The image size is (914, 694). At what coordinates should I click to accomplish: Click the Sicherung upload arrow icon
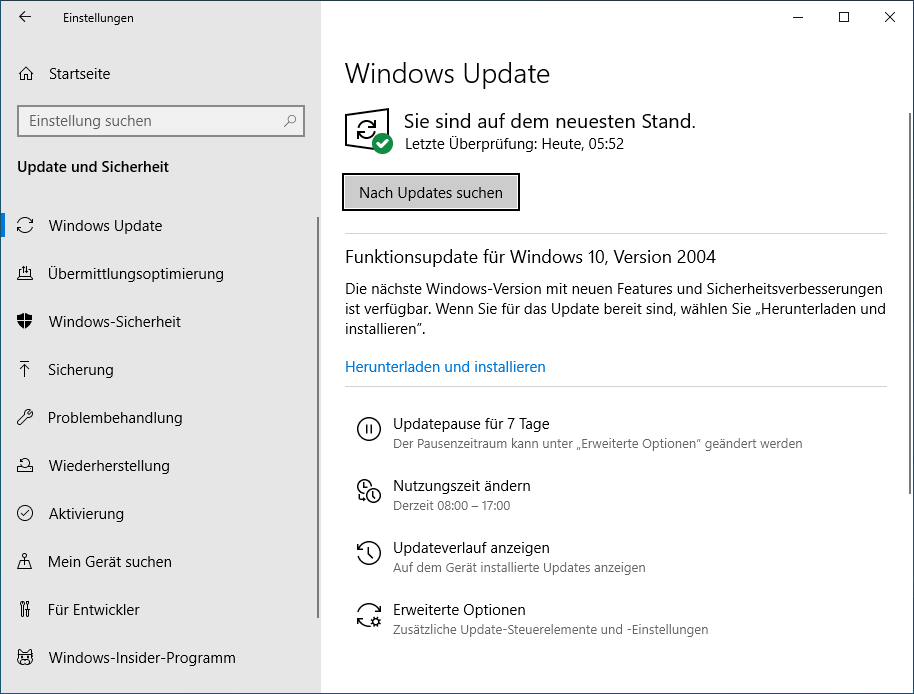pos(26,370)
